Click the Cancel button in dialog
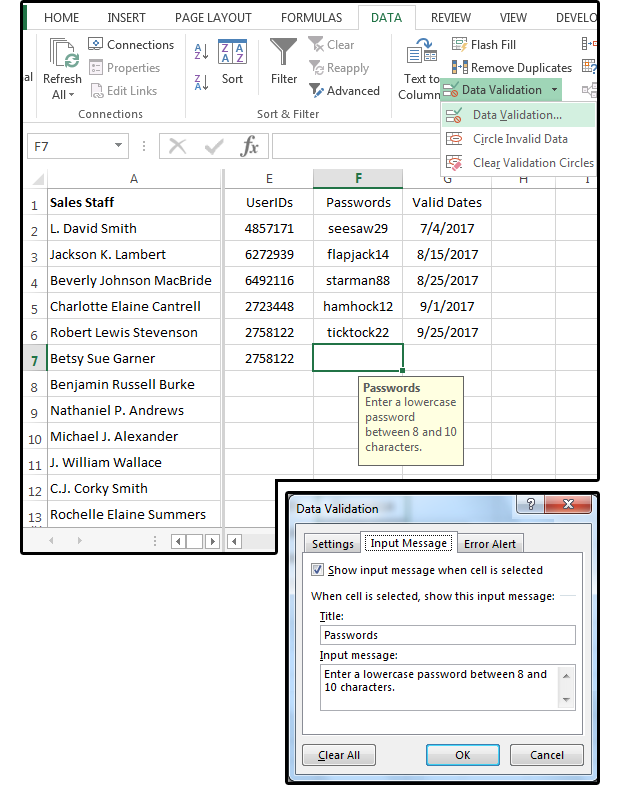Screen dimensions: 620x794 click(x=547, y=755)
